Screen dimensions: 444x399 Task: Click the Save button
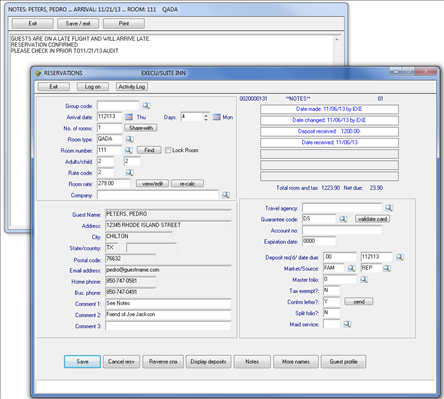[82, 362]
